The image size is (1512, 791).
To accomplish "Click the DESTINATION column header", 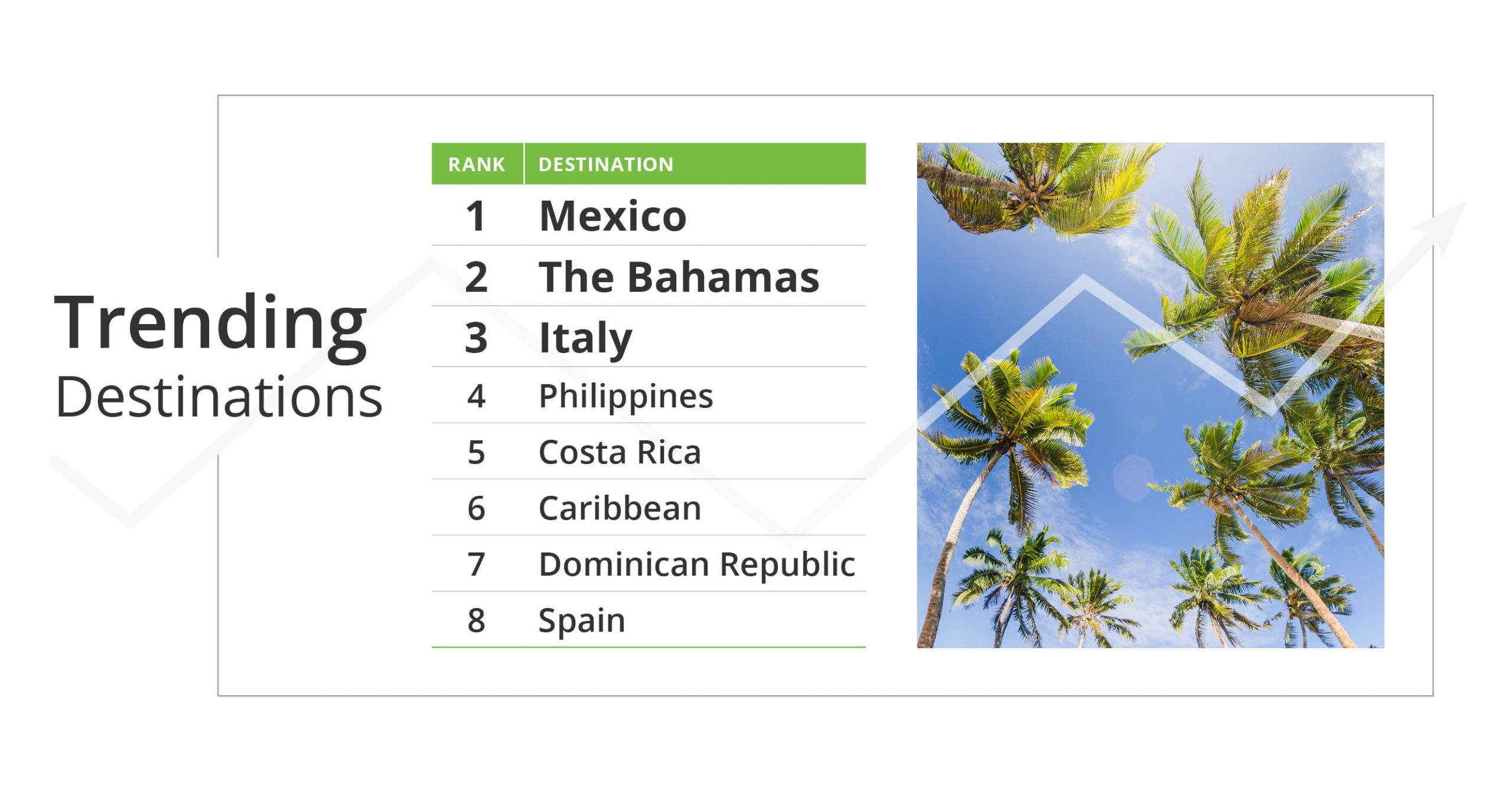I will (x=605, y=164).
